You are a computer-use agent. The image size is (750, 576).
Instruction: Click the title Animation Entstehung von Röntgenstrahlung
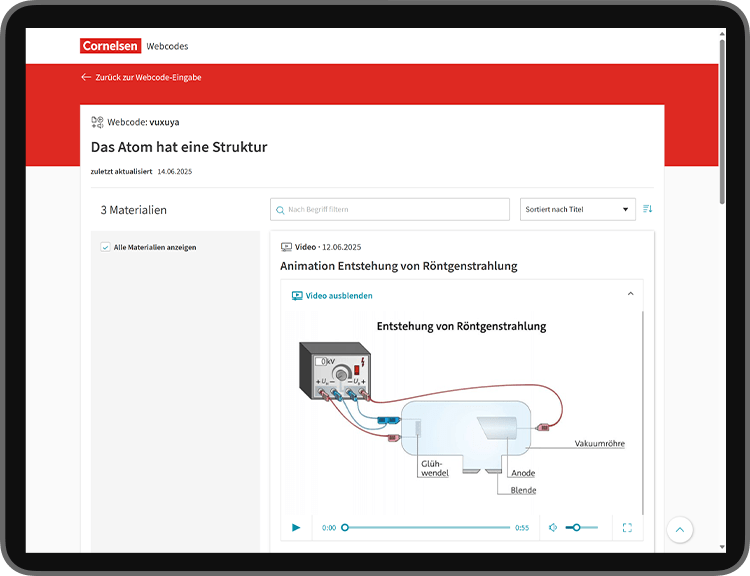pos(399,266)
